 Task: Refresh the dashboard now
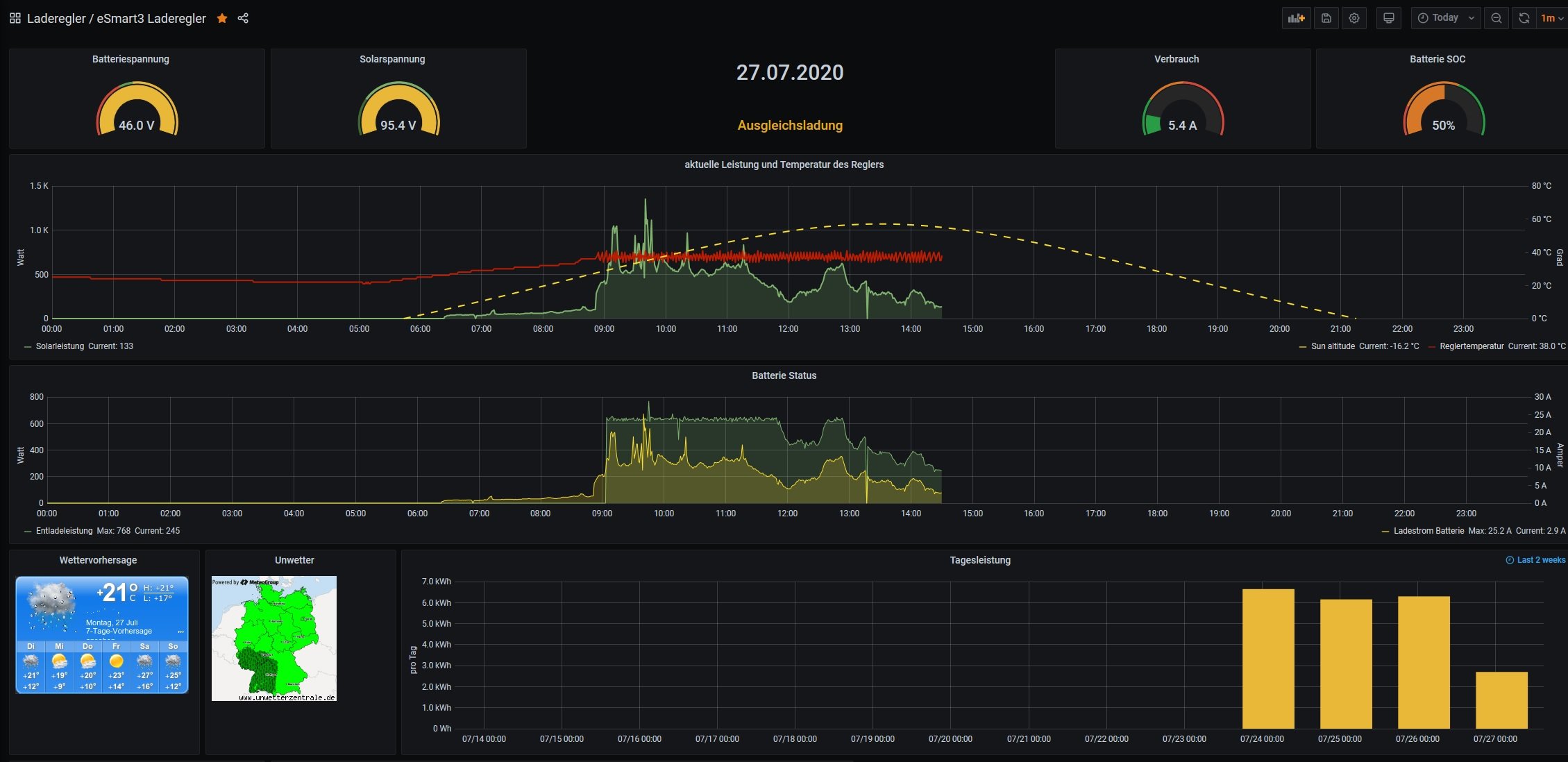[1524, 18]
